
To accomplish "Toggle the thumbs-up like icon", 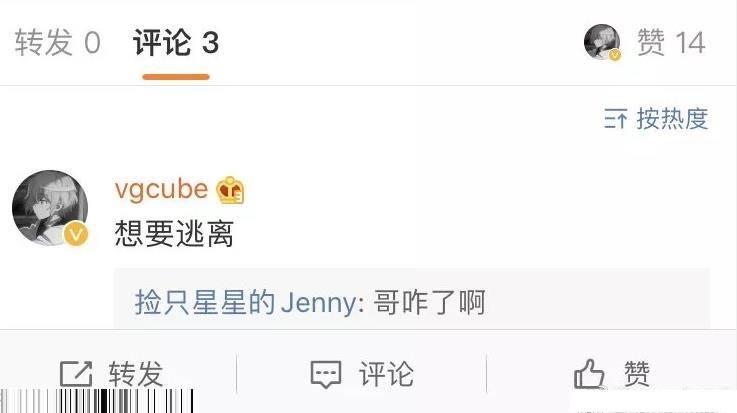I will [589, 374].
